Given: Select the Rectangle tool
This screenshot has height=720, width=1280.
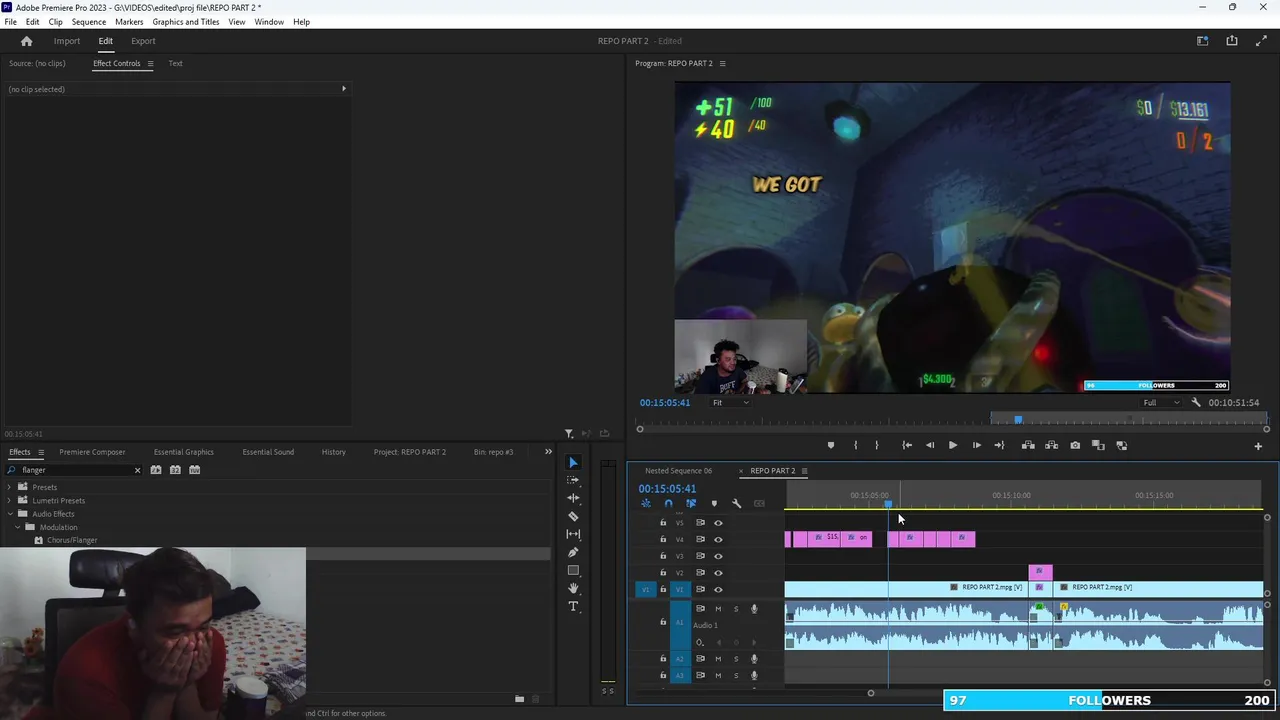Looking at the screenshot, I should [x=573, y=570].
